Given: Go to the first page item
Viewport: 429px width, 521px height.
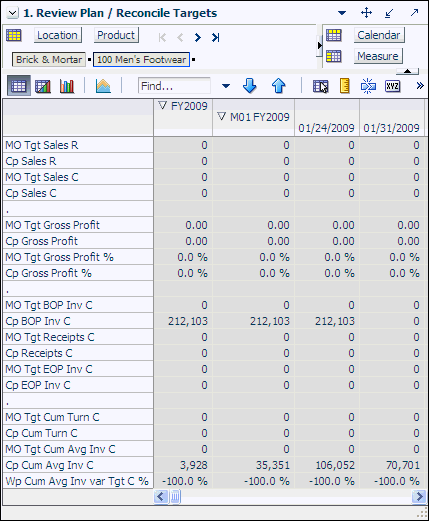Looking at the screenshot, I should coord(162,37).
